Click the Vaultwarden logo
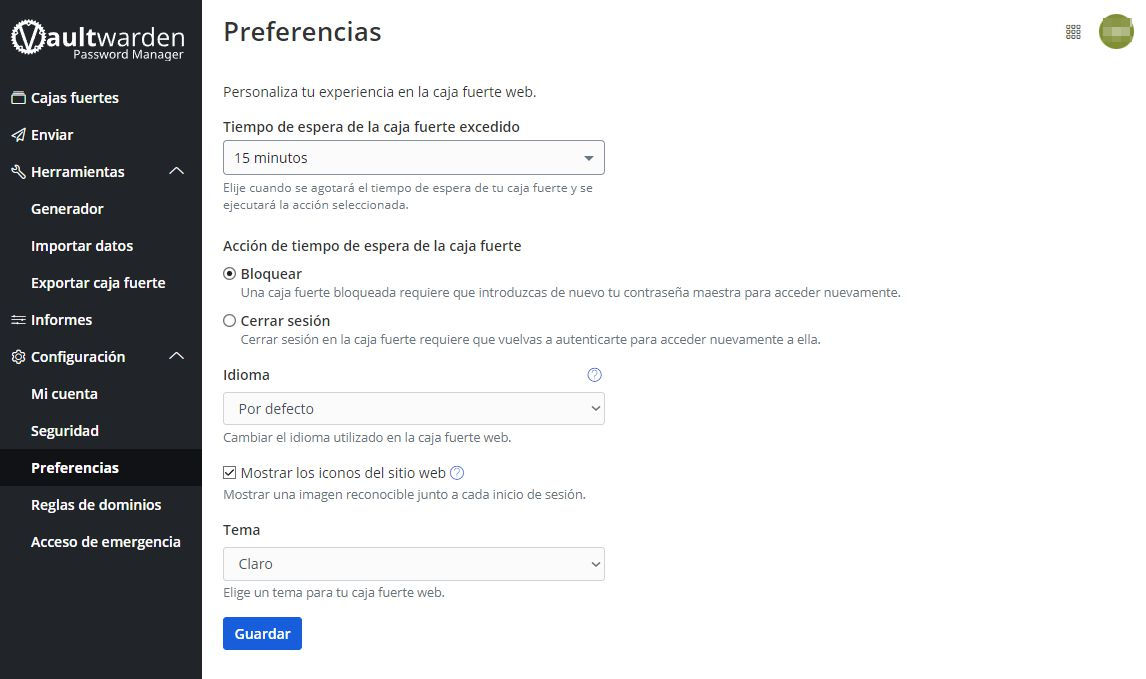 coord(98,40)
